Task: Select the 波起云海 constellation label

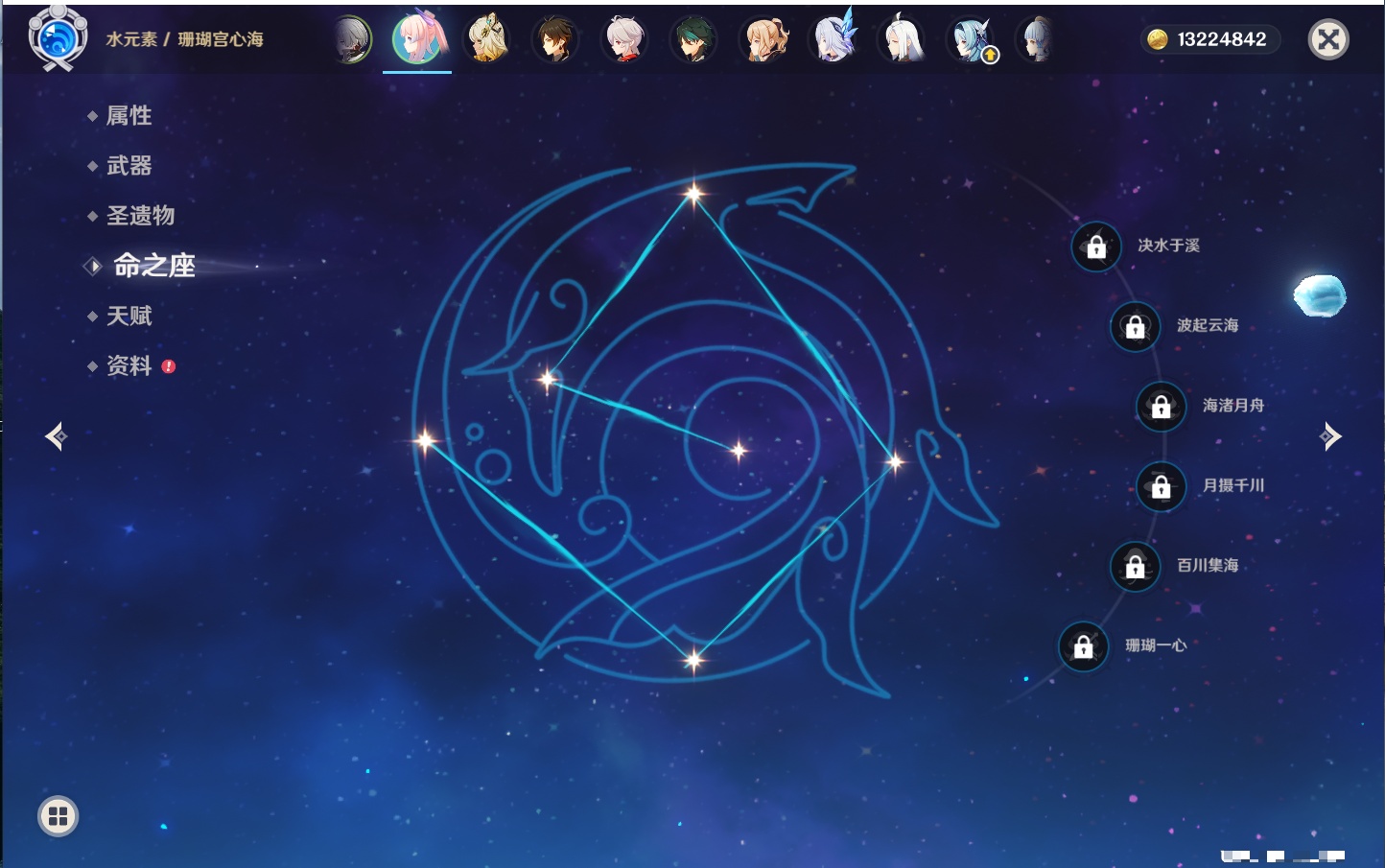Action: click(x=1207, y=326)
